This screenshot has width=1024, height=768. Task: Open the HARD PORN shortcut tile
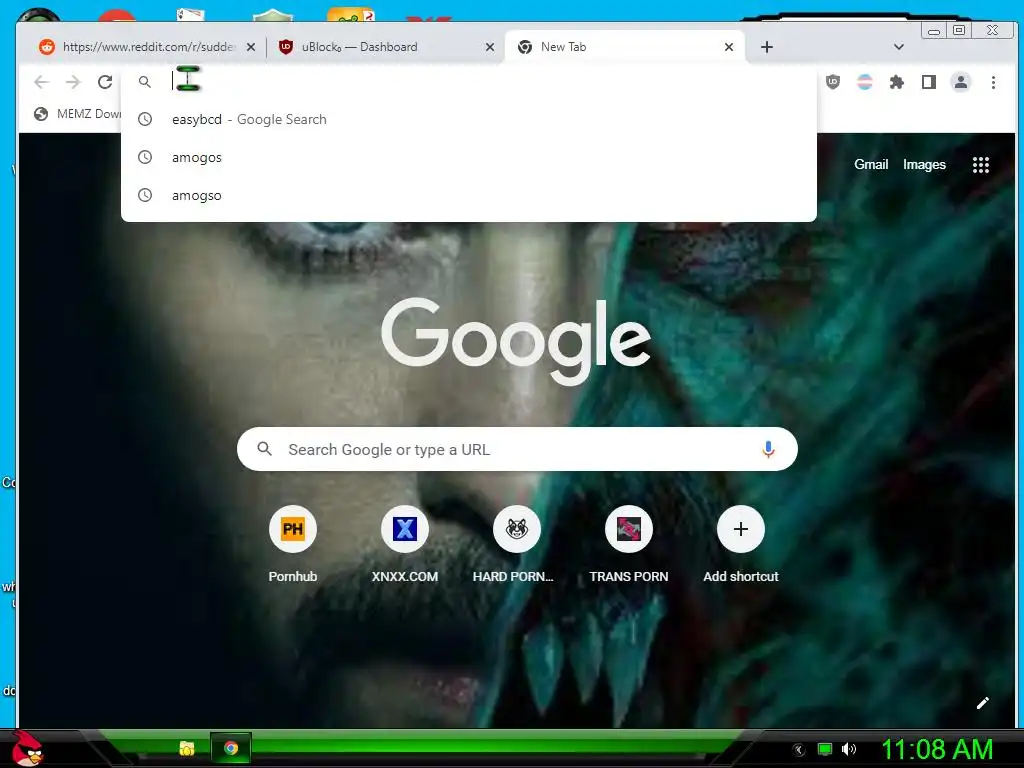pyautogui.click(x=517, y=544)
